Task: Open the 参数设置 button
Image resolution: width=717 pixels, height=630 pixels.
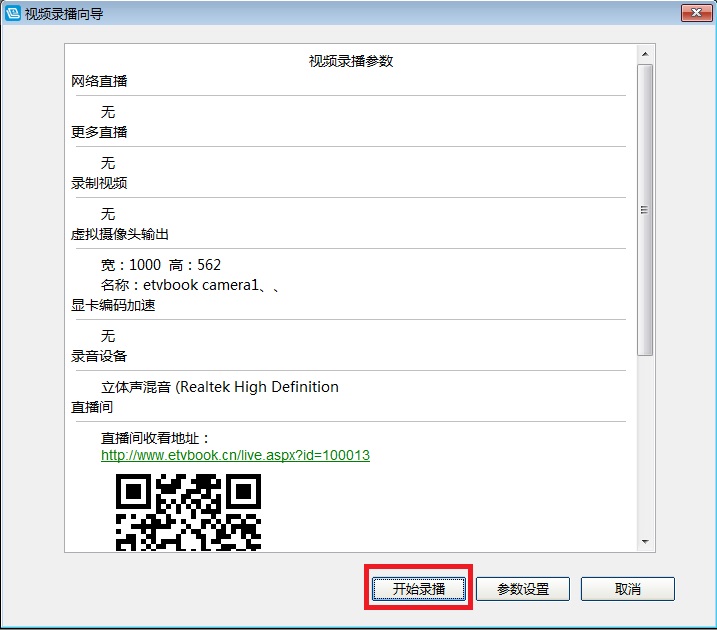Action: tap(523, 588)
